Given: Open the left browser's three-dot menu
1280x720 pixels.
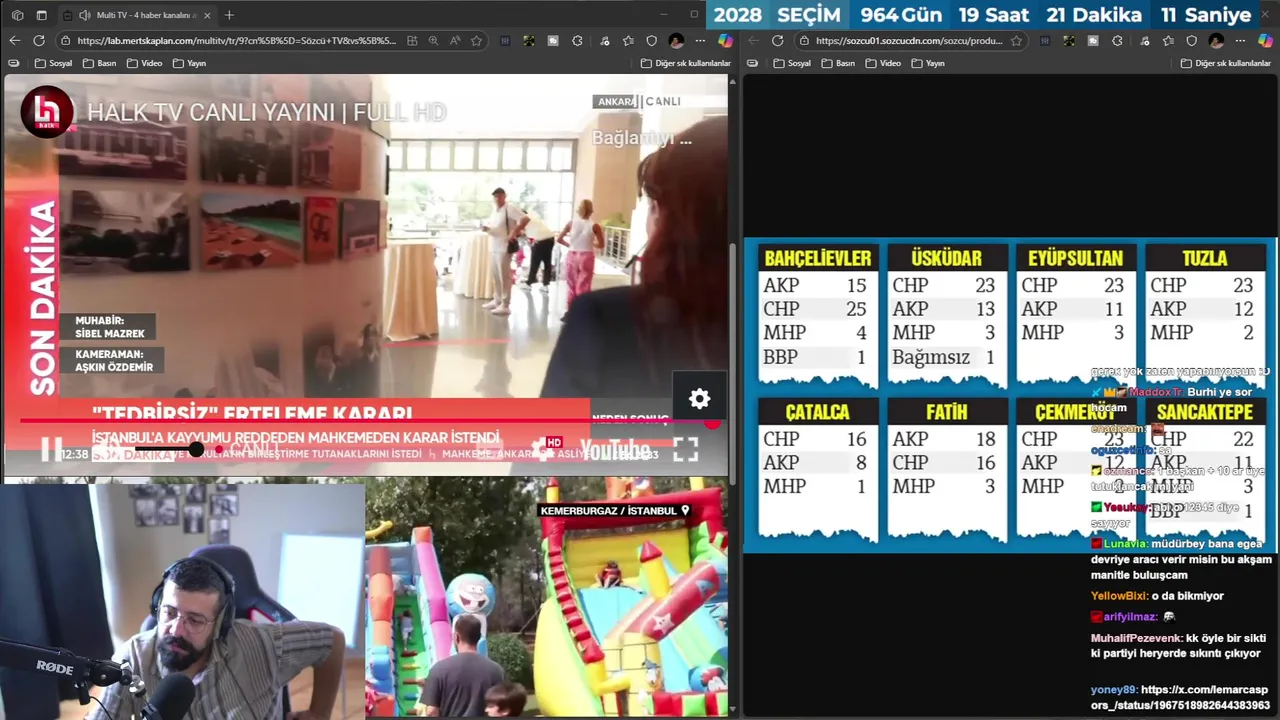Looking at the screenshot, I should pos(700,41).
